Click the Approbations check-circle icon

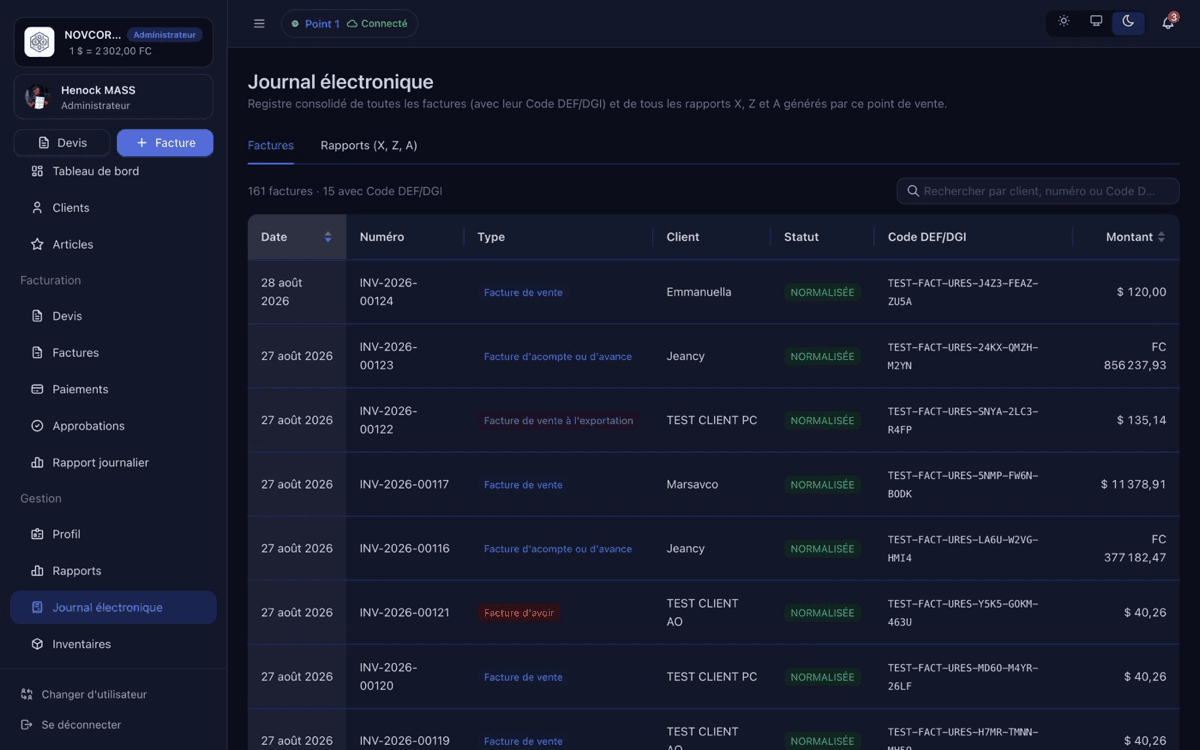(x=37, y=426)
